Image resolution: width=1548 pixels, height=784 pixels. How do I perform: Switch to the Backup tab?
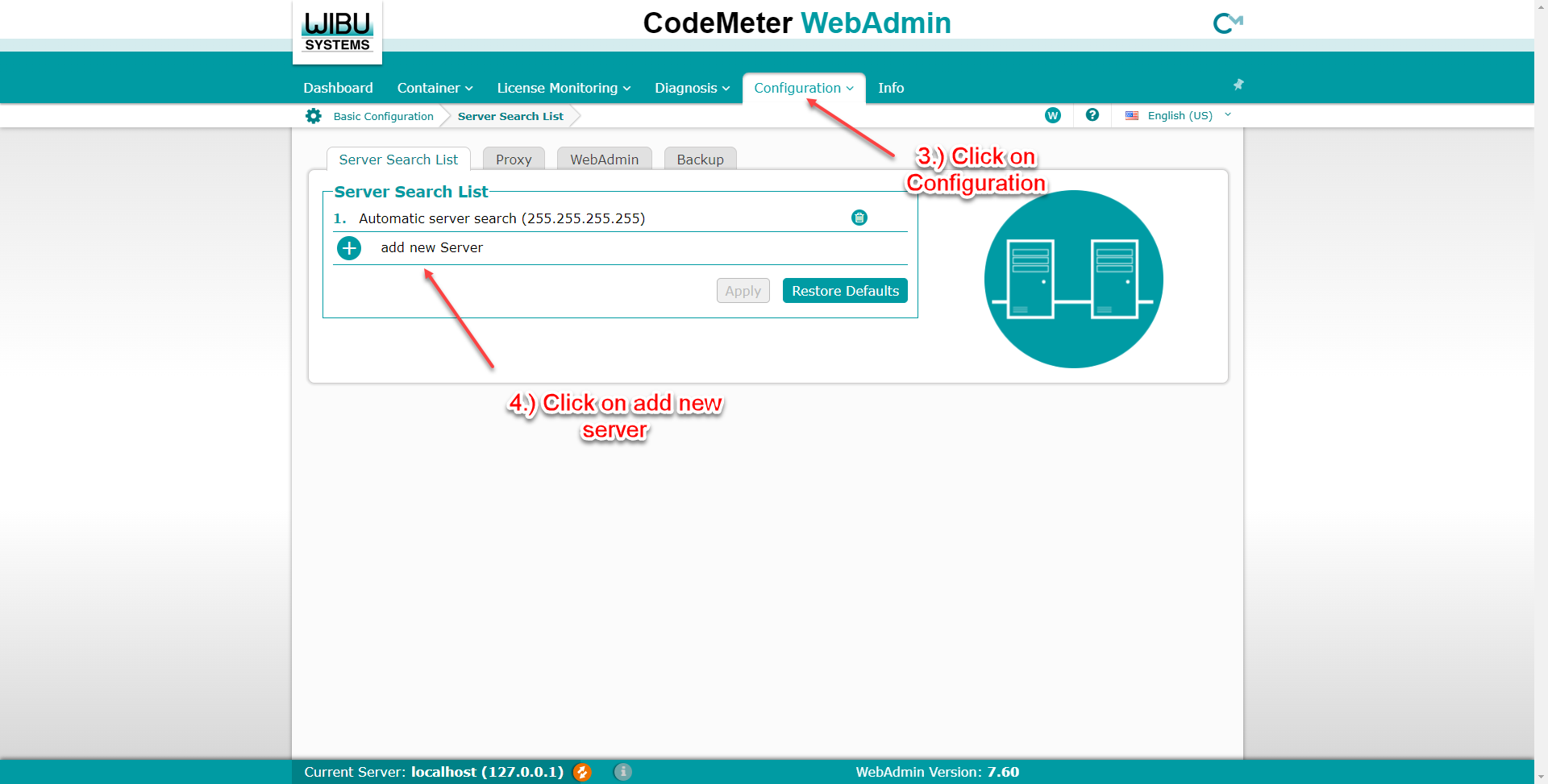[701, 159]
